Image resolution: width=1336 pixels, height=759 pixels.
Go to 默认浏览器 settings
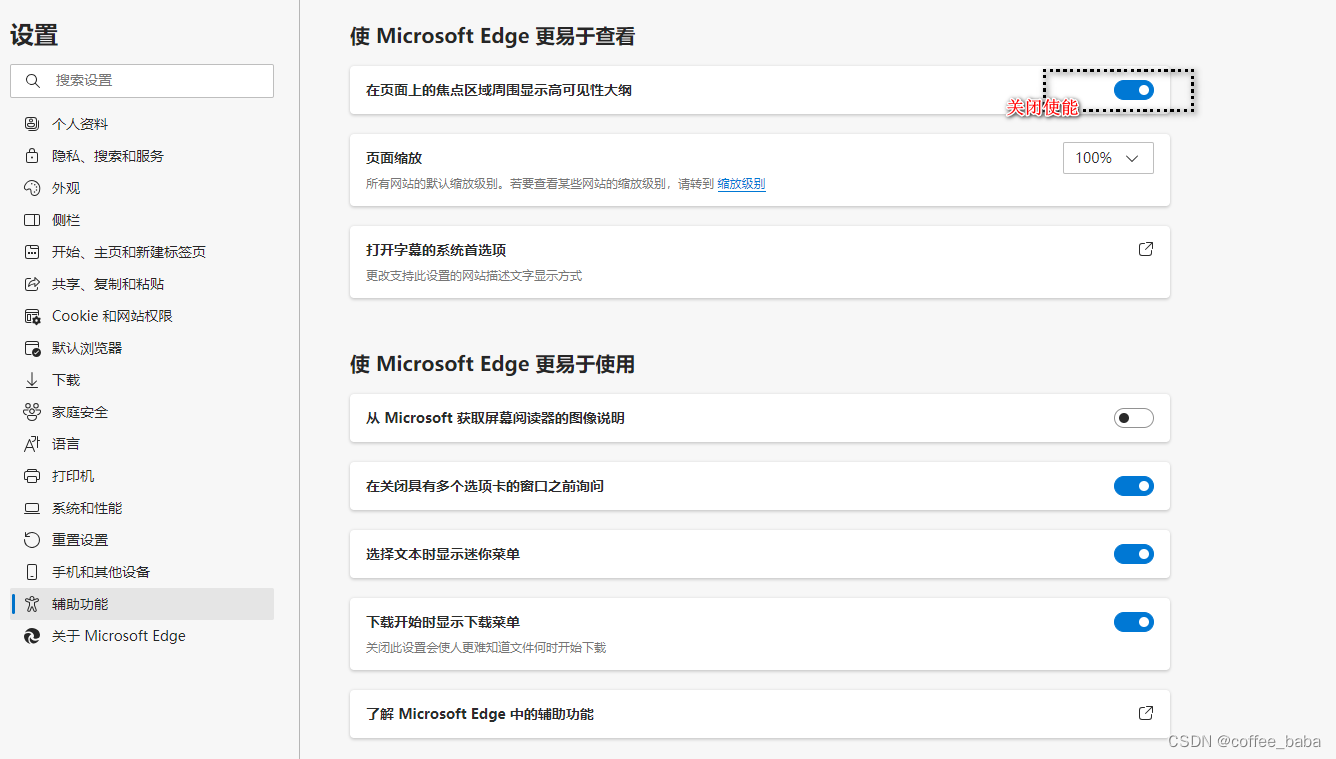(142, 348)
